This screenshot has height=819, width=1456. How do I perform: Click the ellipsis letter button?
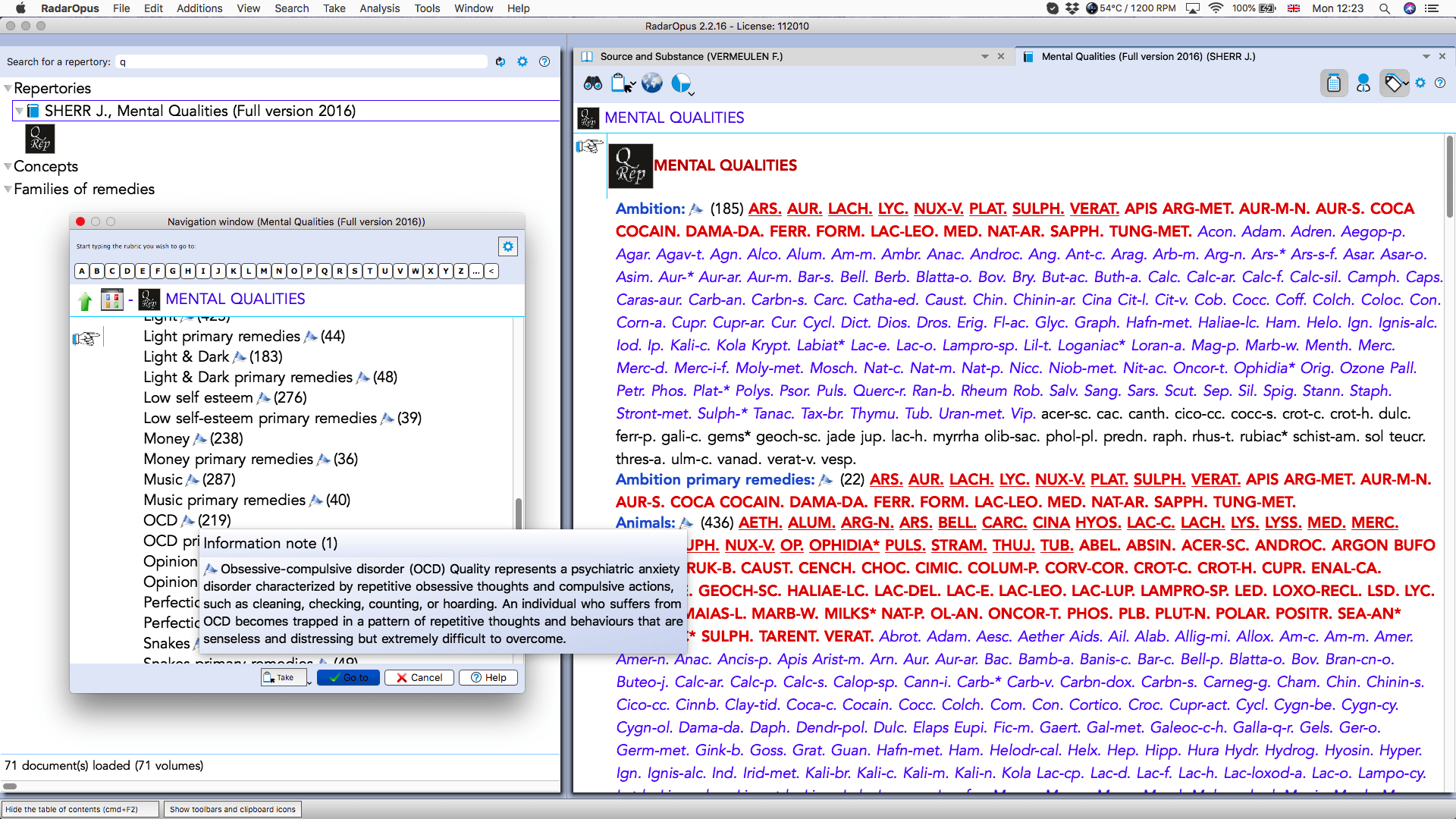[x=476, y=271]
